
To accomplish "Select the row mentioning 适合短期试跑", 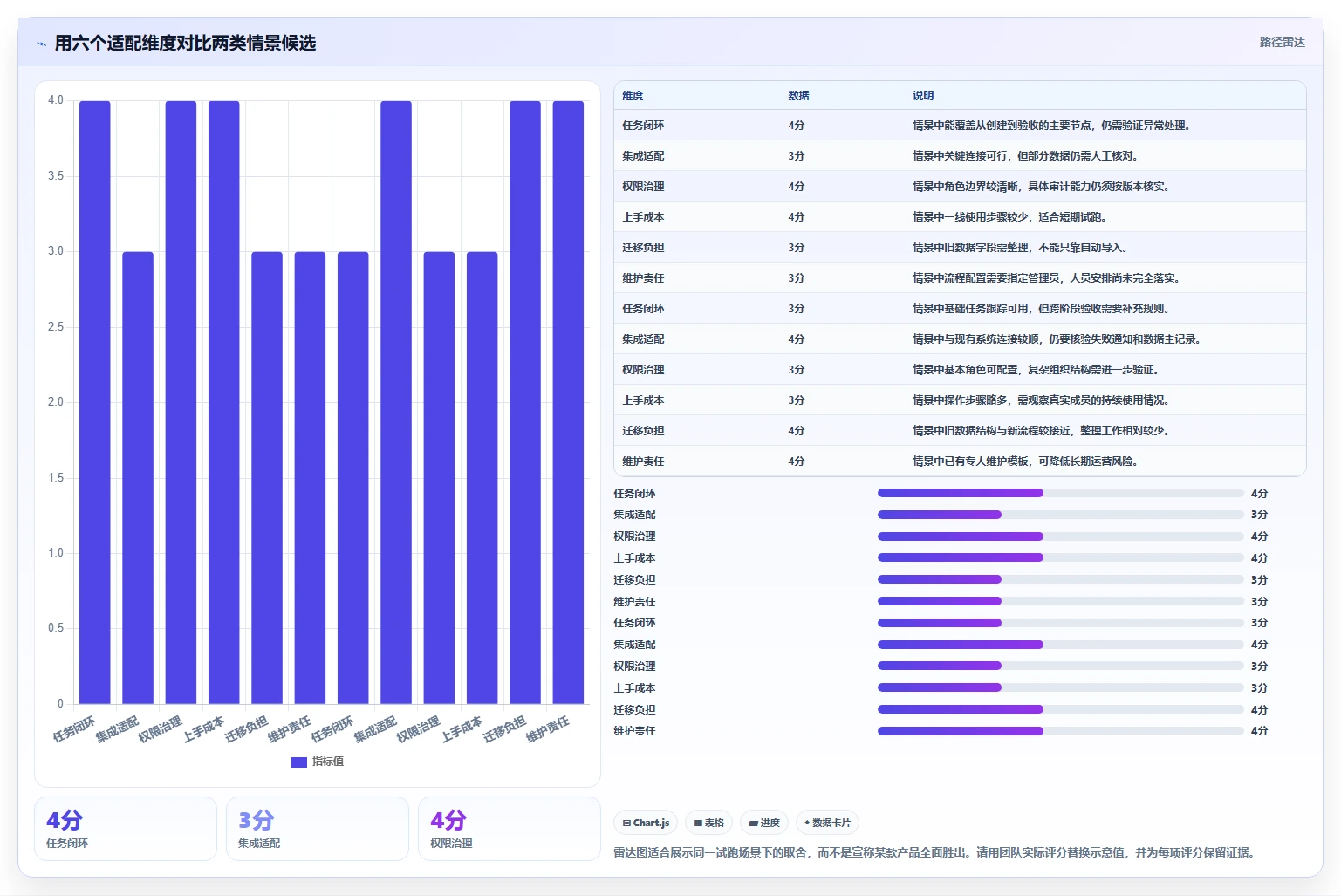I will (960, 216).
